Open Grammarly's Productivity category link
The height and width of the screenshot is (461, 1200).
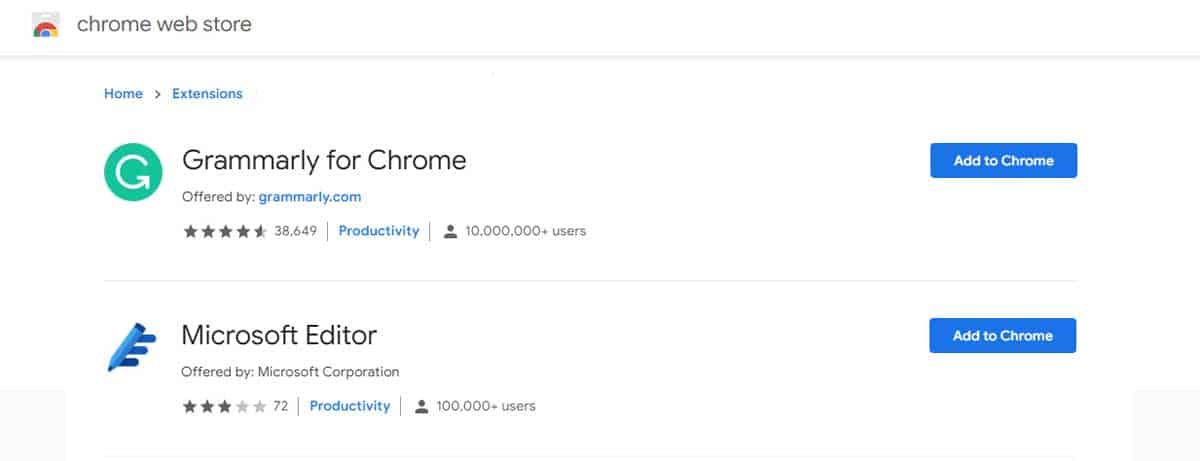tap(379, 231)
